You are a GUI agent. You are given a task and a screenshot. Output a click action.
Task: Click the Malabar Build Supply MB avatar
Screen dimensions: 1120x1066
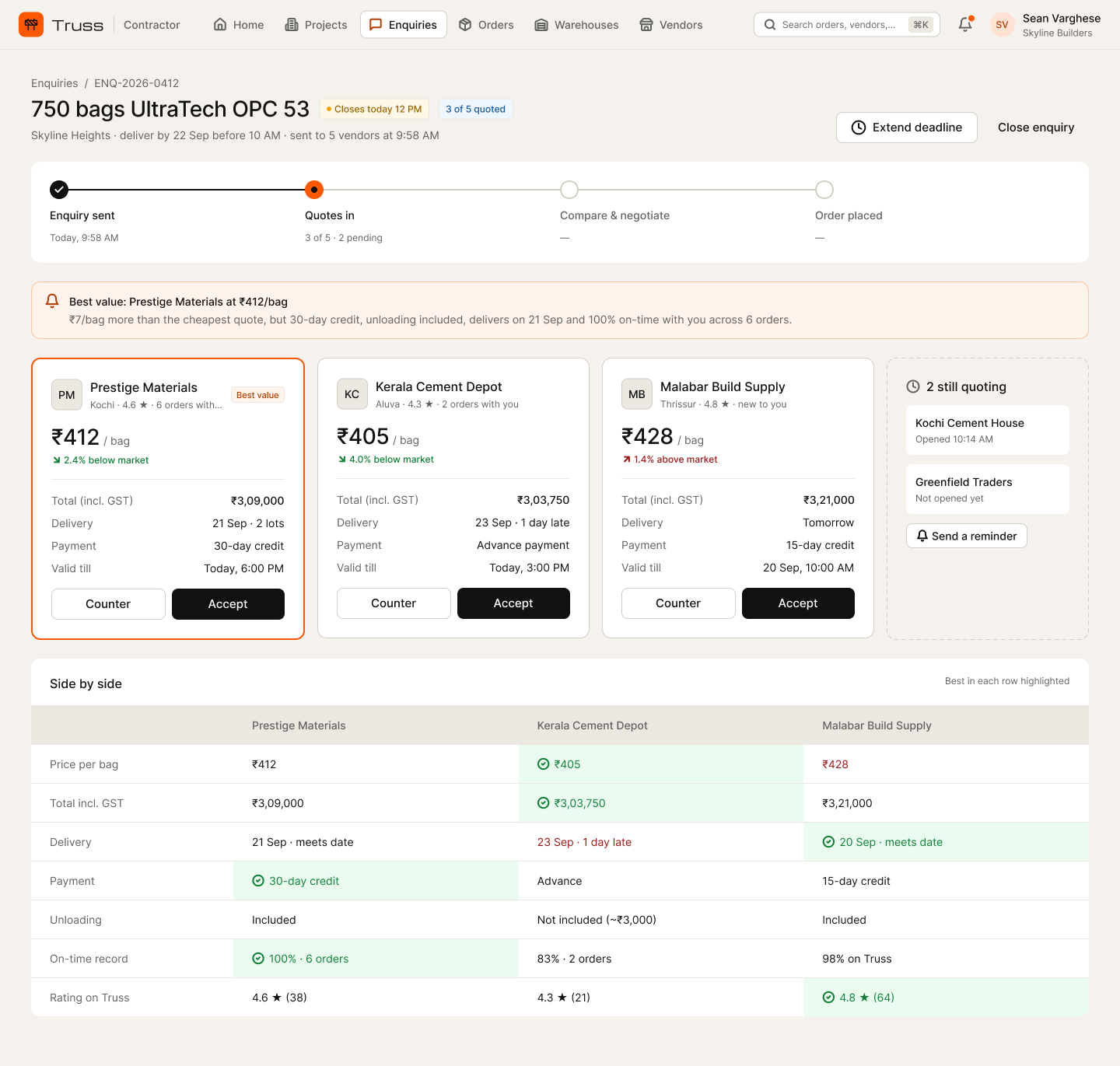637,394
